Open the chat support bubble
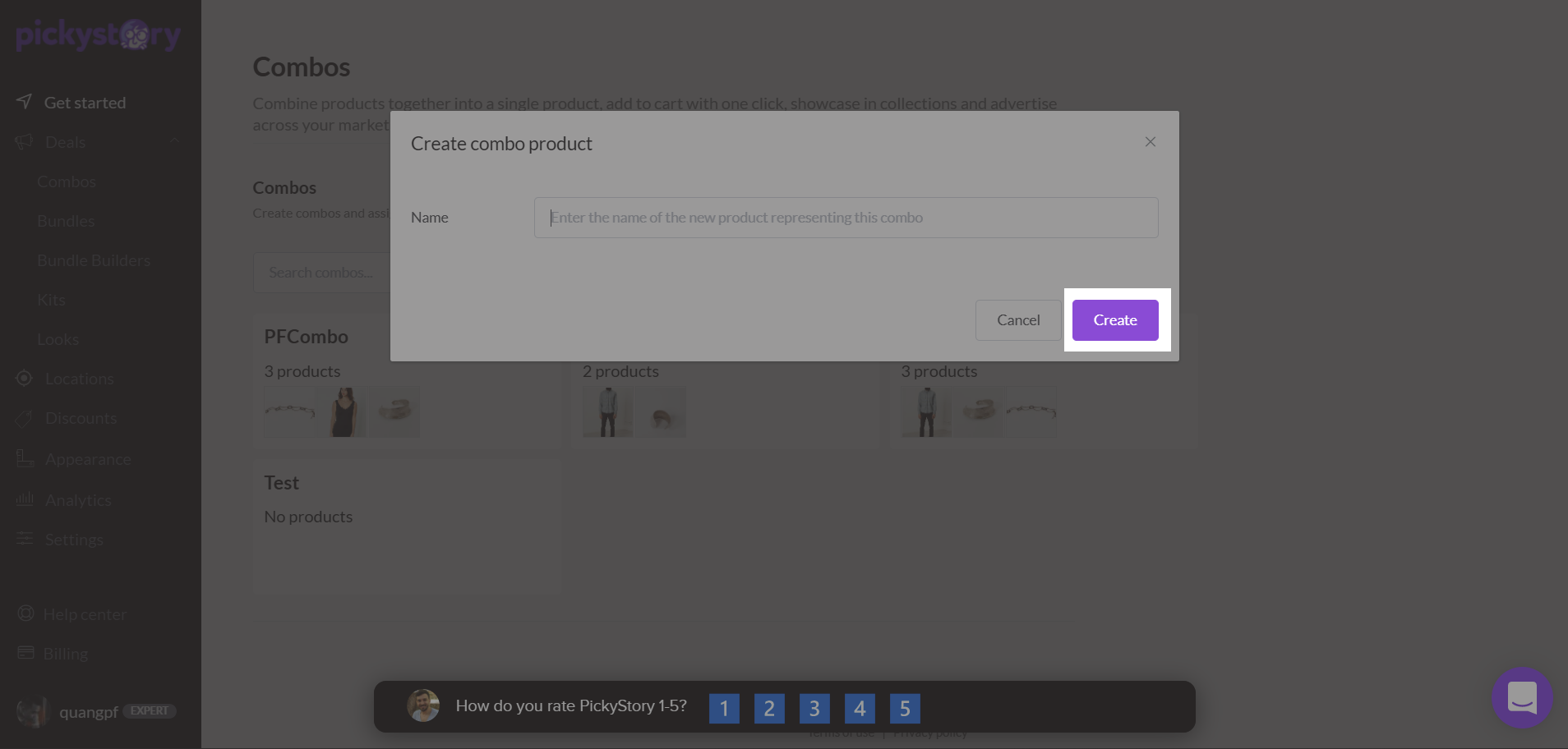 [x=1522, y=698]
